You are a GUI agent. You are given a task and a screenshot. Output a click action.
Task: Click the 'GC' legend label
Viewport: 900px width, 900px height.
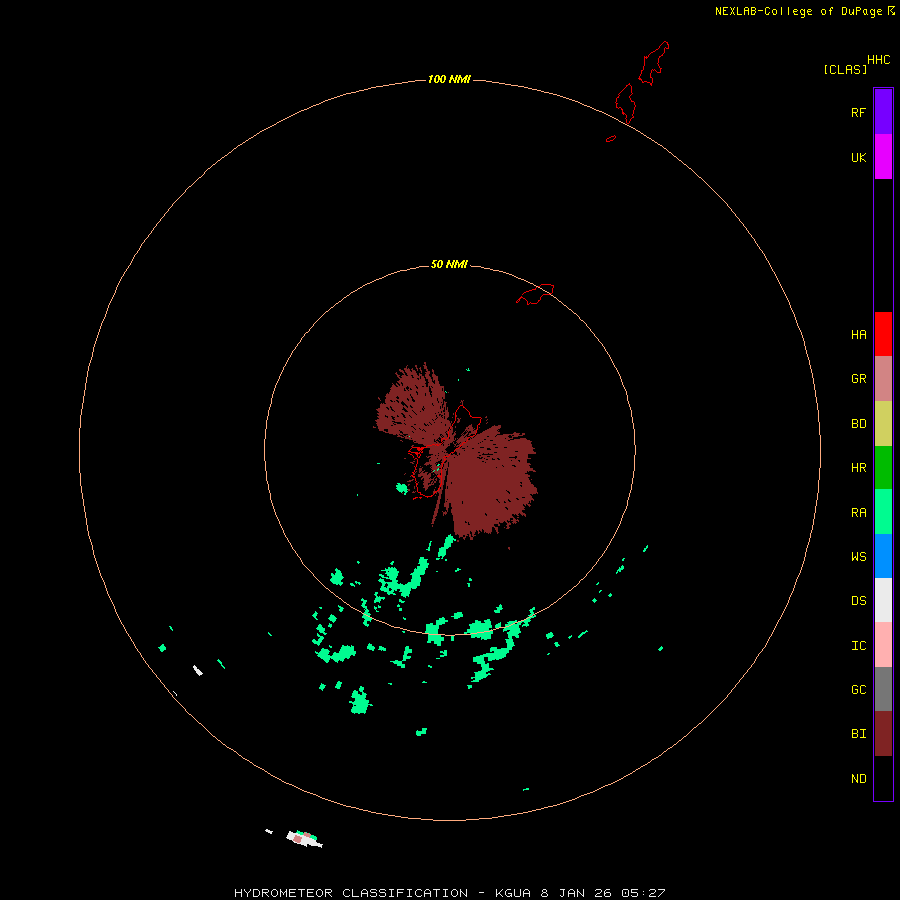pos(858,690)
